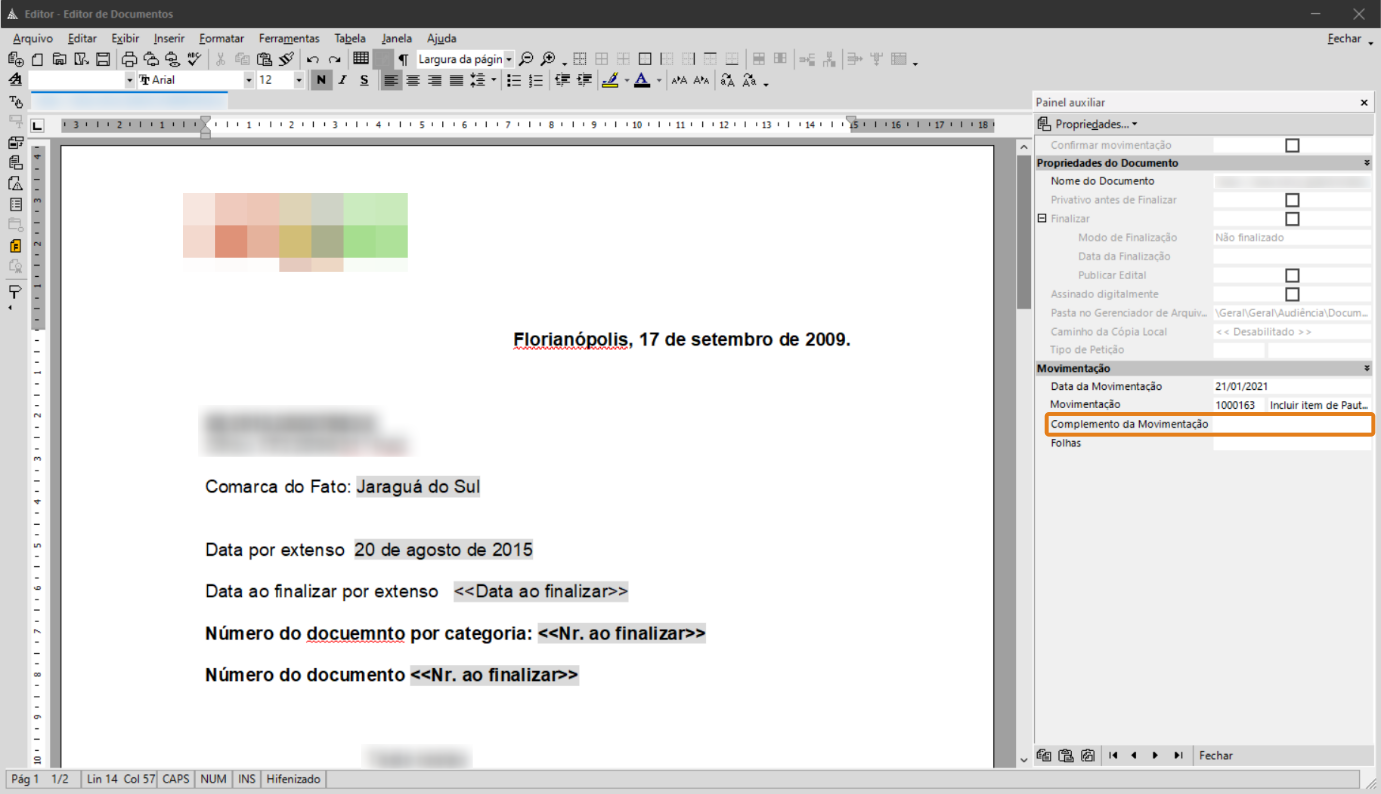
Task: Apply underline S formatting
Action: click(x=364, y=80)
